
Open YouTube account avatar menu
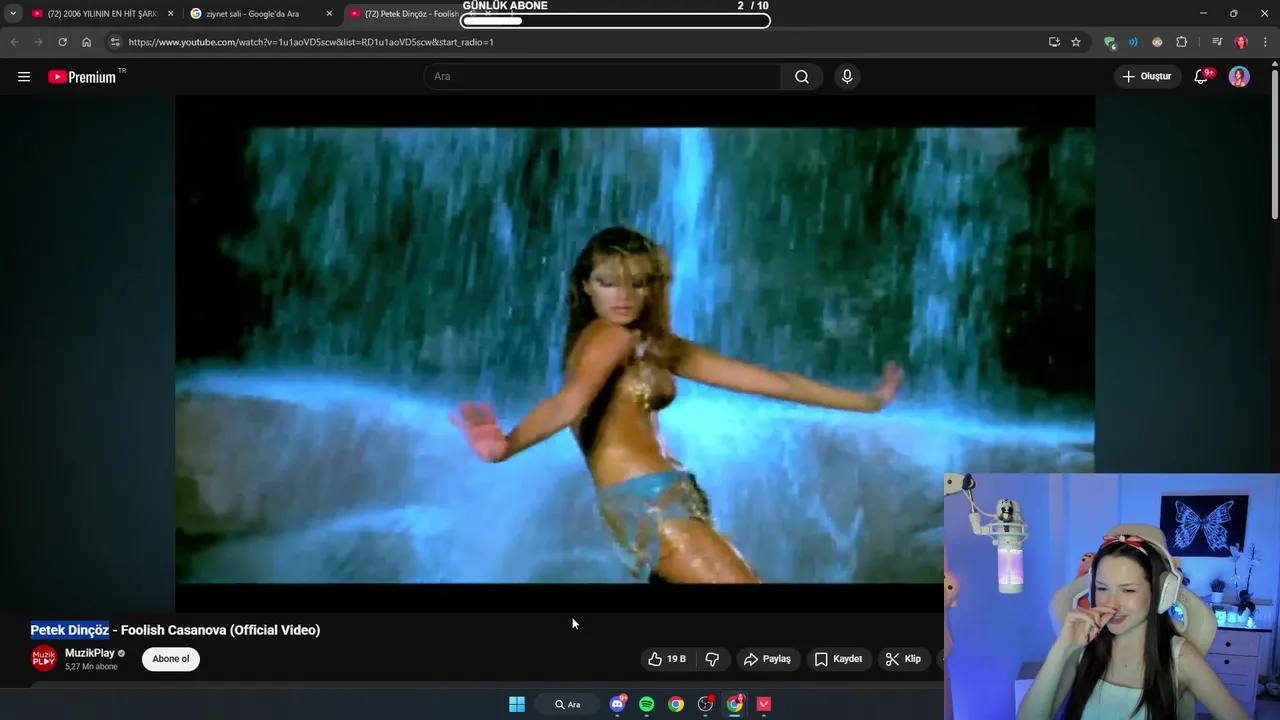pyautogui.click(x=1239, y=77)
